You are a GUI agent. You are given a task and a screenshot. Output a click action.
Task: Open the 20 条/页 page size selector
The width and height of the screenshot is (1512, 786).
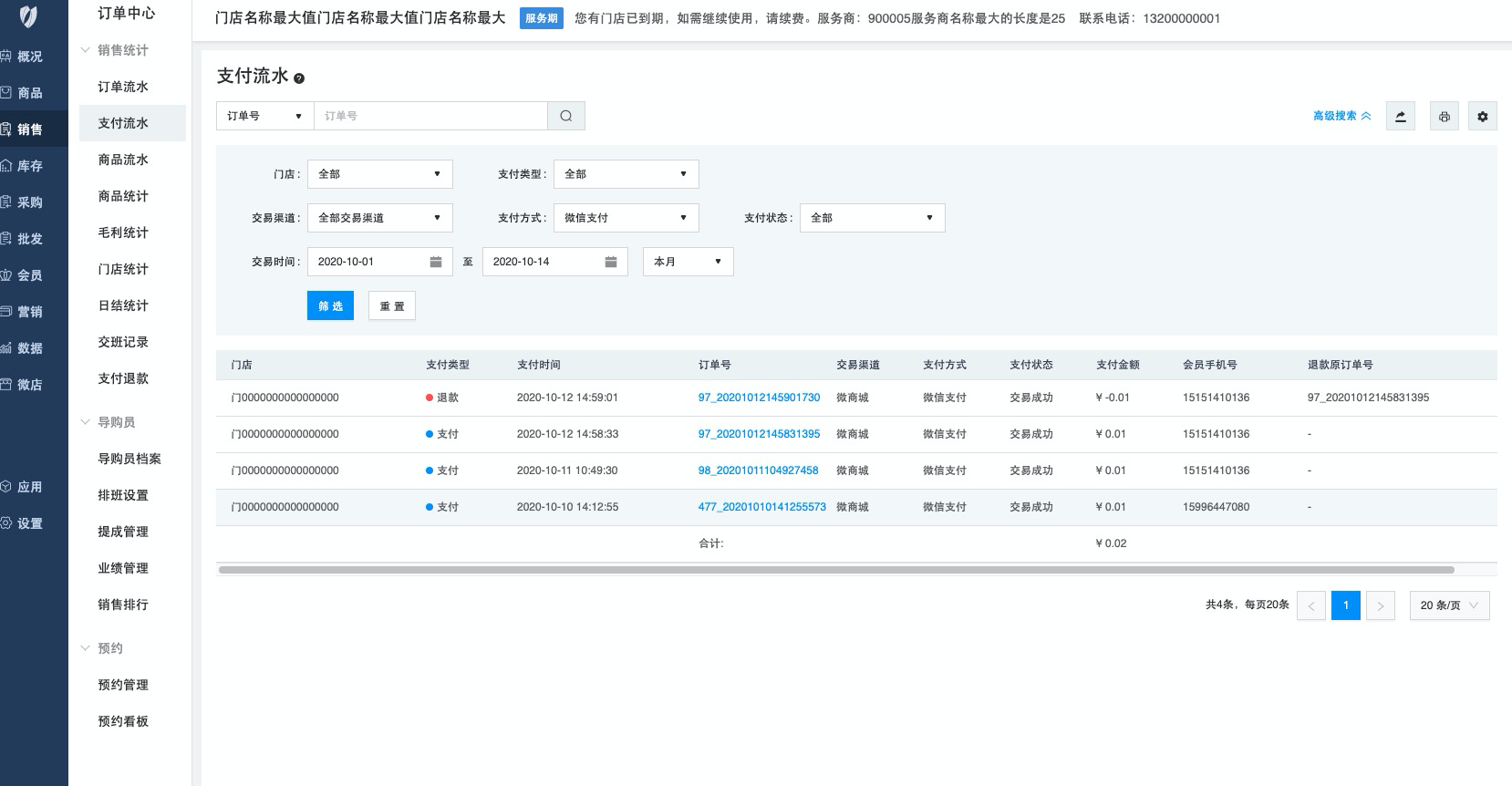coord(1448,605)
